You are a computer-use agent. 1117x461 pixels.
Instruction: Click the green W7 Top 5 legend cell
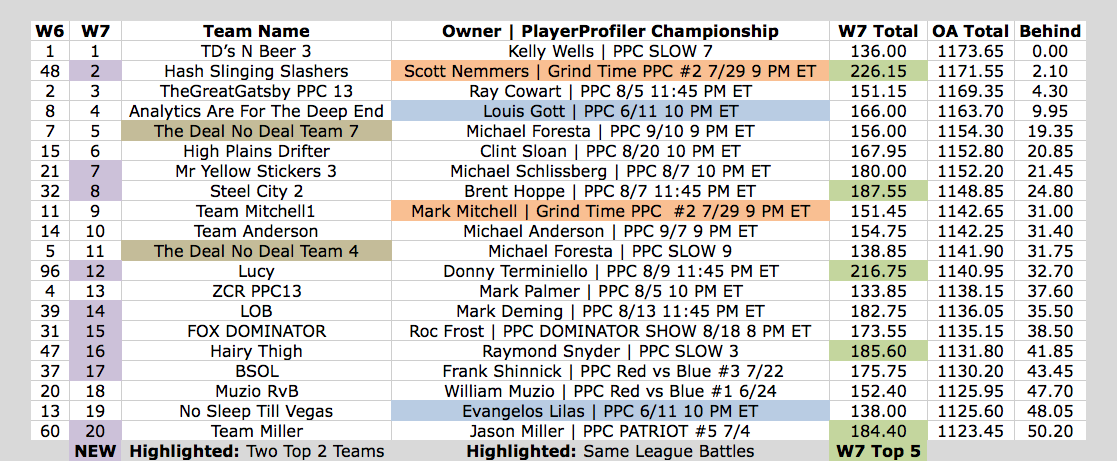click(879, 451)
